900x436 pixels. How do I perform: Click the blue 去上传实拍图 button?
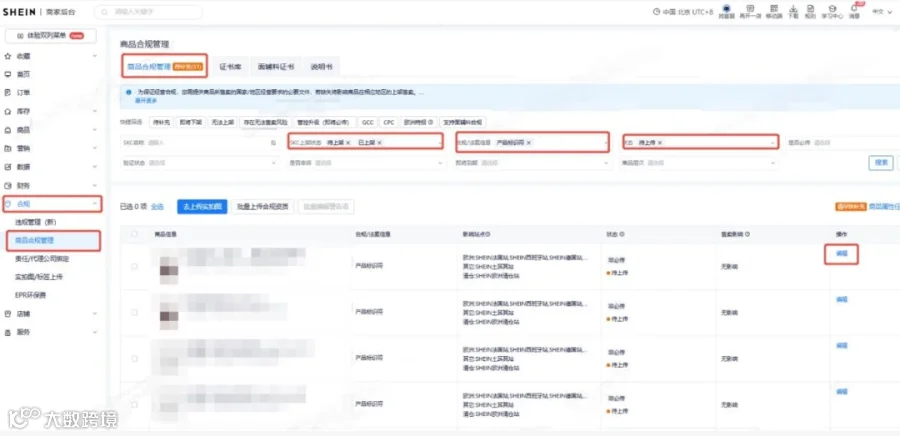click(202, 207)
